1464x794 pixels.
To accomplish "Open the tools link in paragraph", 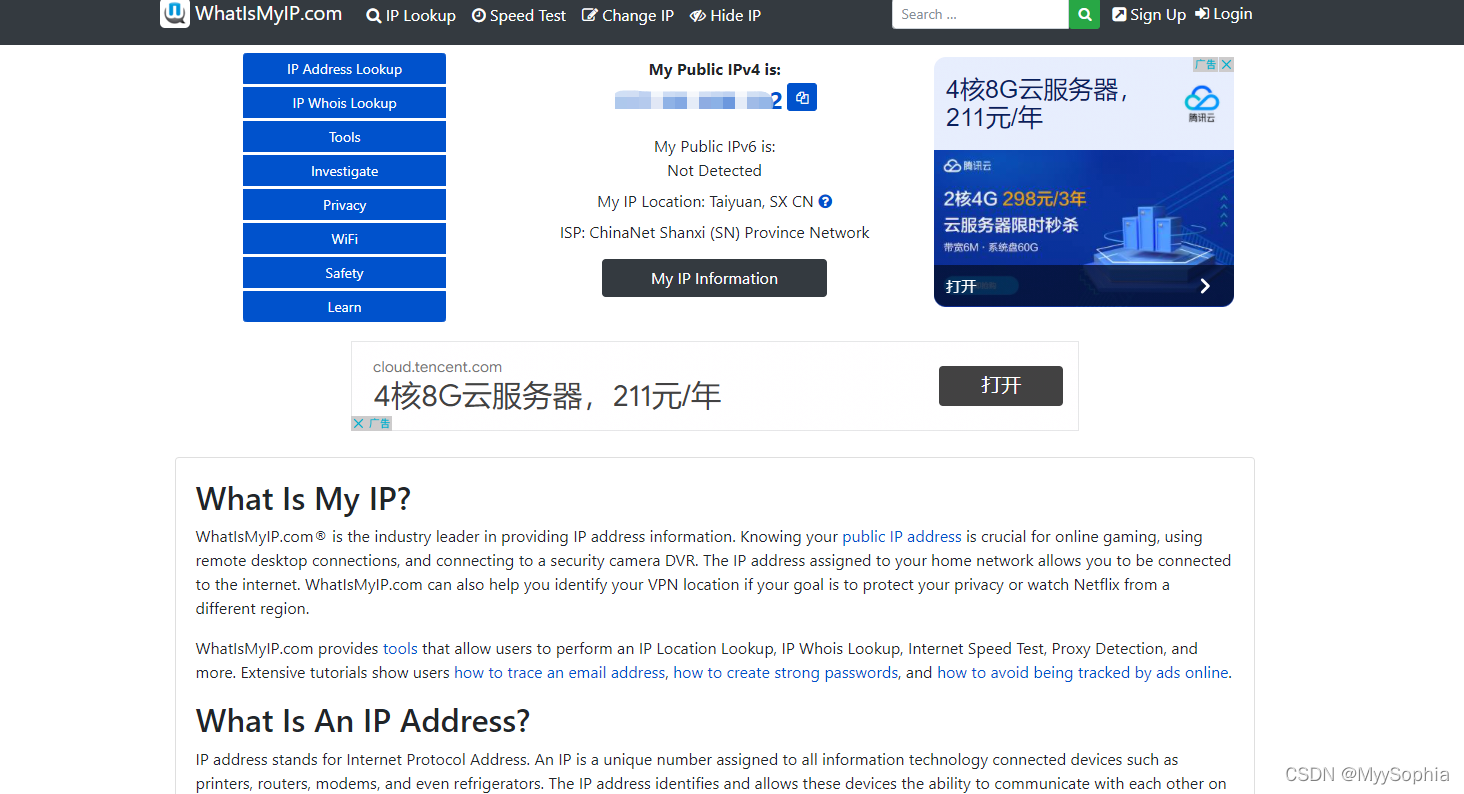I will click(x=400, y=648).
